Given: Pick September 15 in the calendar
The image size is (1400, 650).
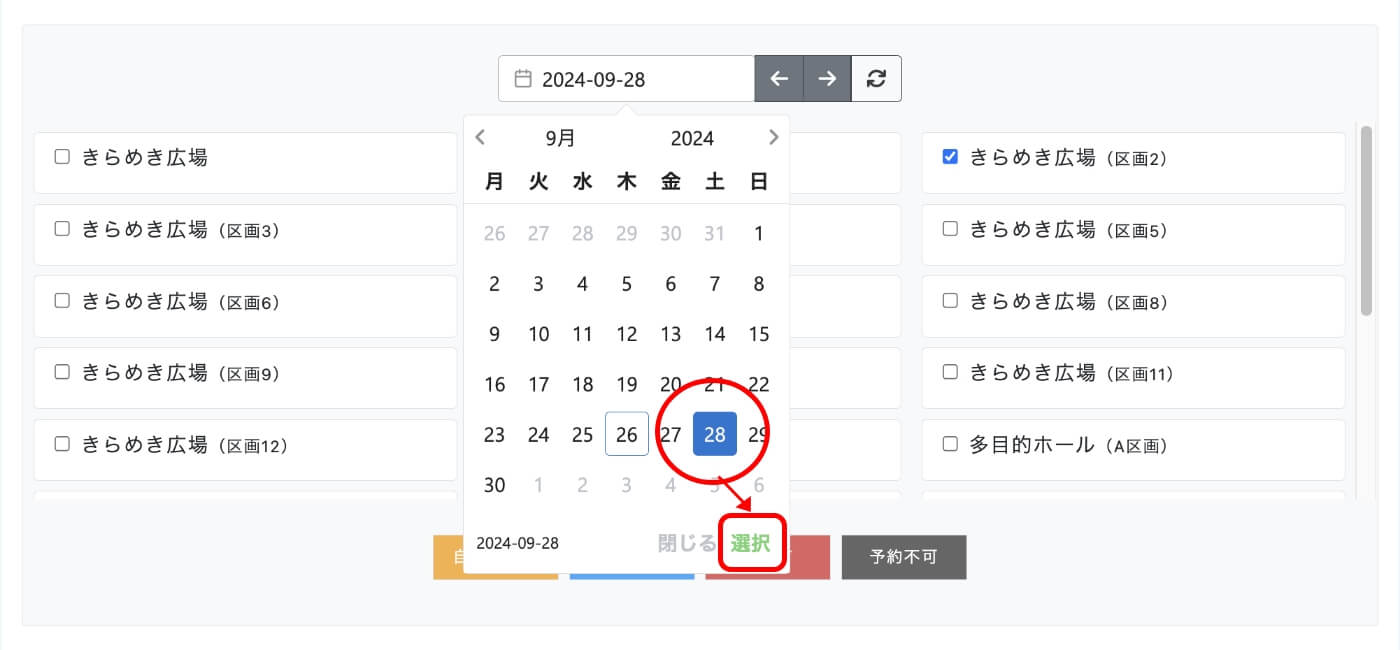Looking at the screenshot, I should [x=759, y=334].
